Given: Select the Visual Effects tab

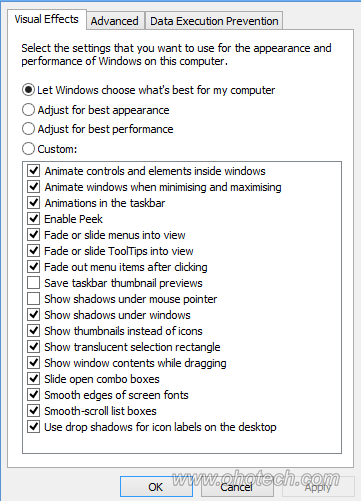Looking at the screenshot, I should [47, 19].
